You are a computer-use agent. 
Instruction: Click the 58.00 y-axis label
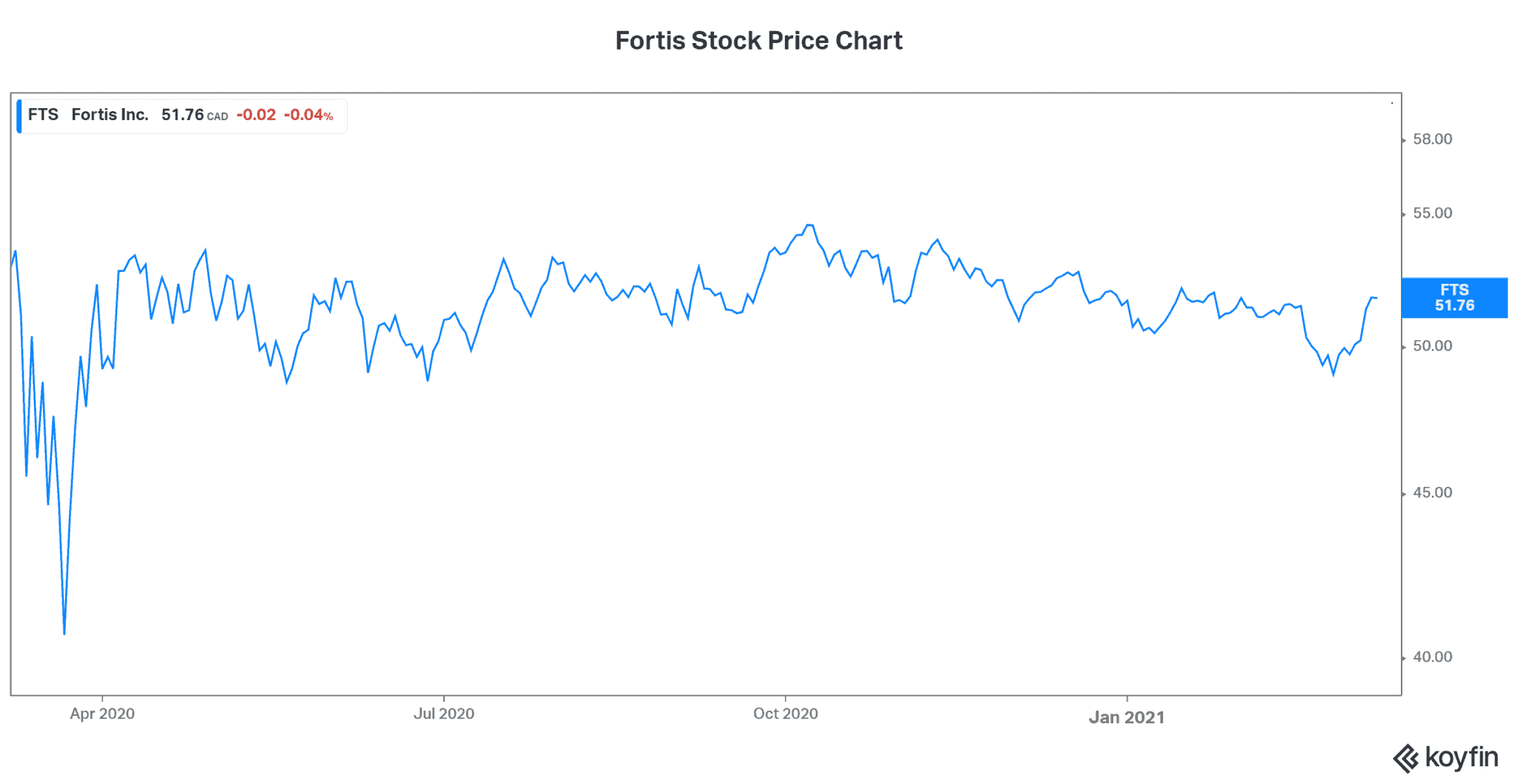1432,139
